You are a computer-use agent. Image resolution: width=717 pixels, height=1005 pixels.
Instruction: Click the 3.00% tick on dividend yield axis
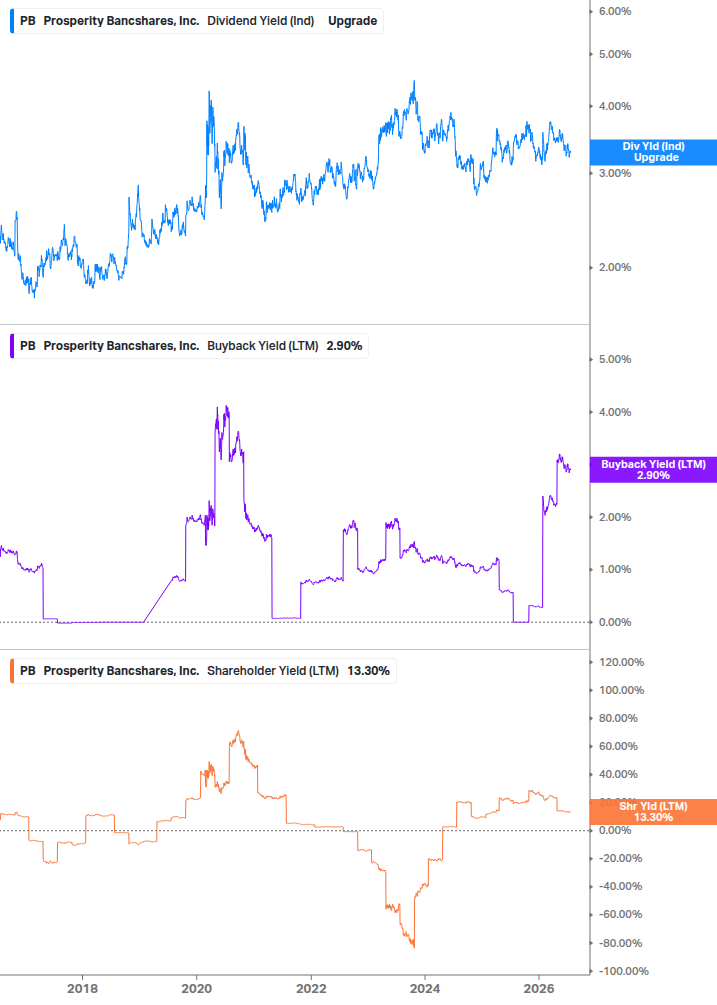coord(614,174)
